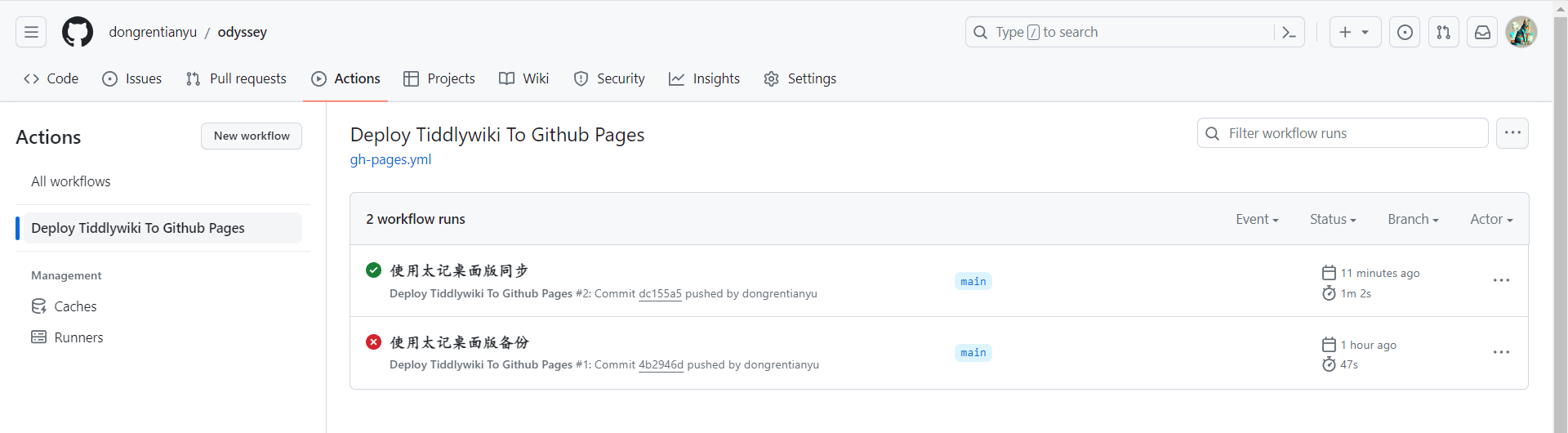Open the command palette icon

(x=1289, y=32)
